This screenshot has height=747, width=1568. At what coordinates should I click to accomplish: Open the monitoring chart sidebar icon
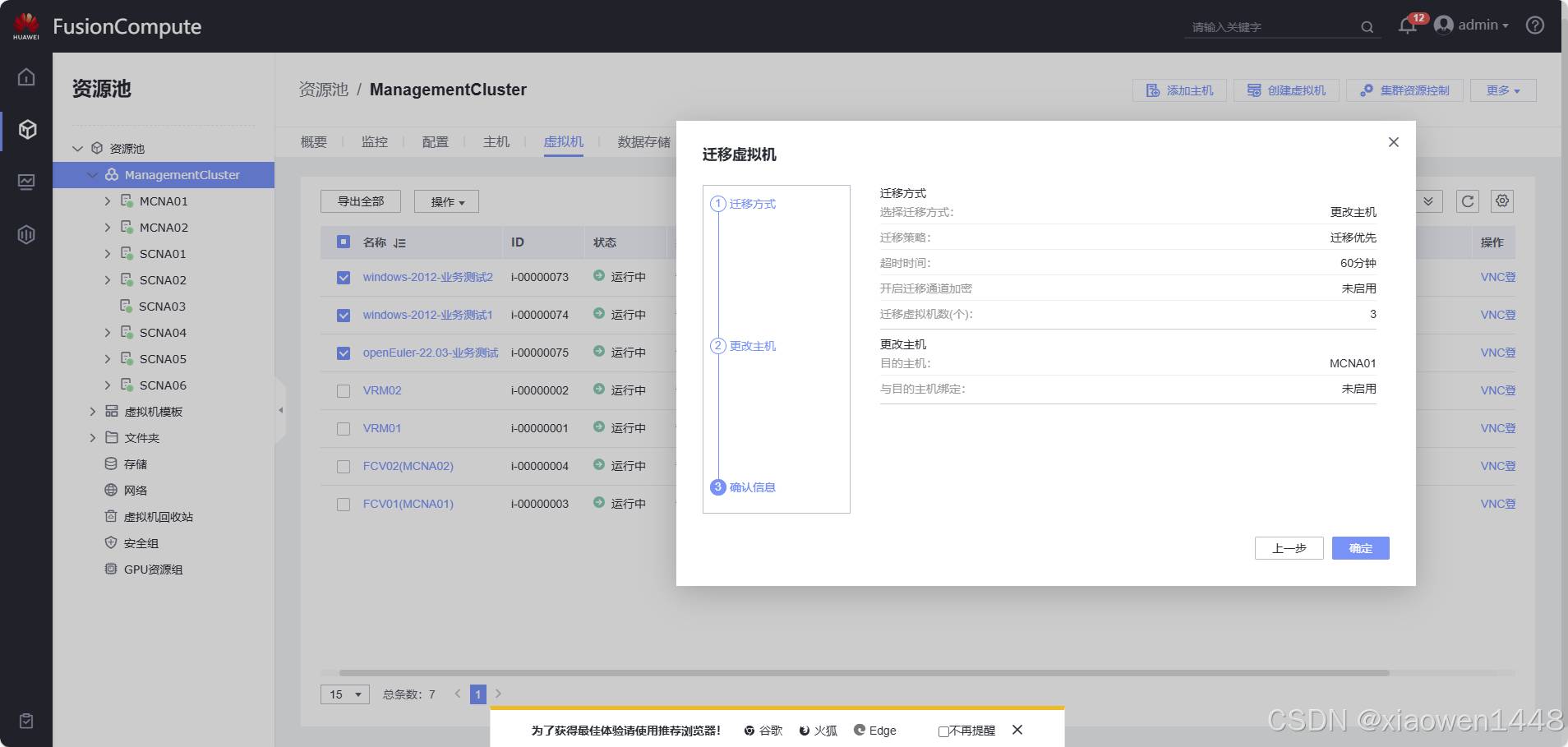26,182
